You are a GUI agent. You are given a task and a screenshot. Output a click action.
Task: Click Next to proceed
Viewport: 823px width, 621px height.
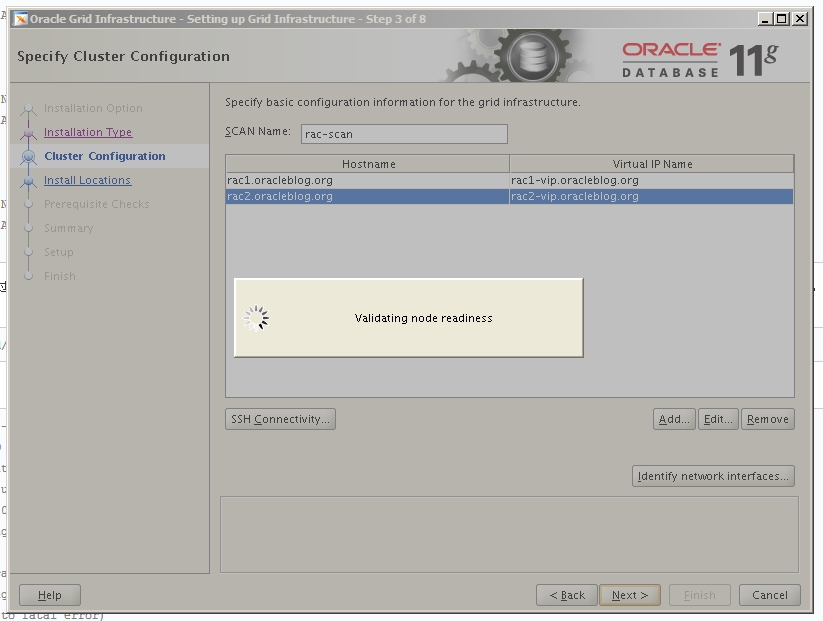(630, 595)
